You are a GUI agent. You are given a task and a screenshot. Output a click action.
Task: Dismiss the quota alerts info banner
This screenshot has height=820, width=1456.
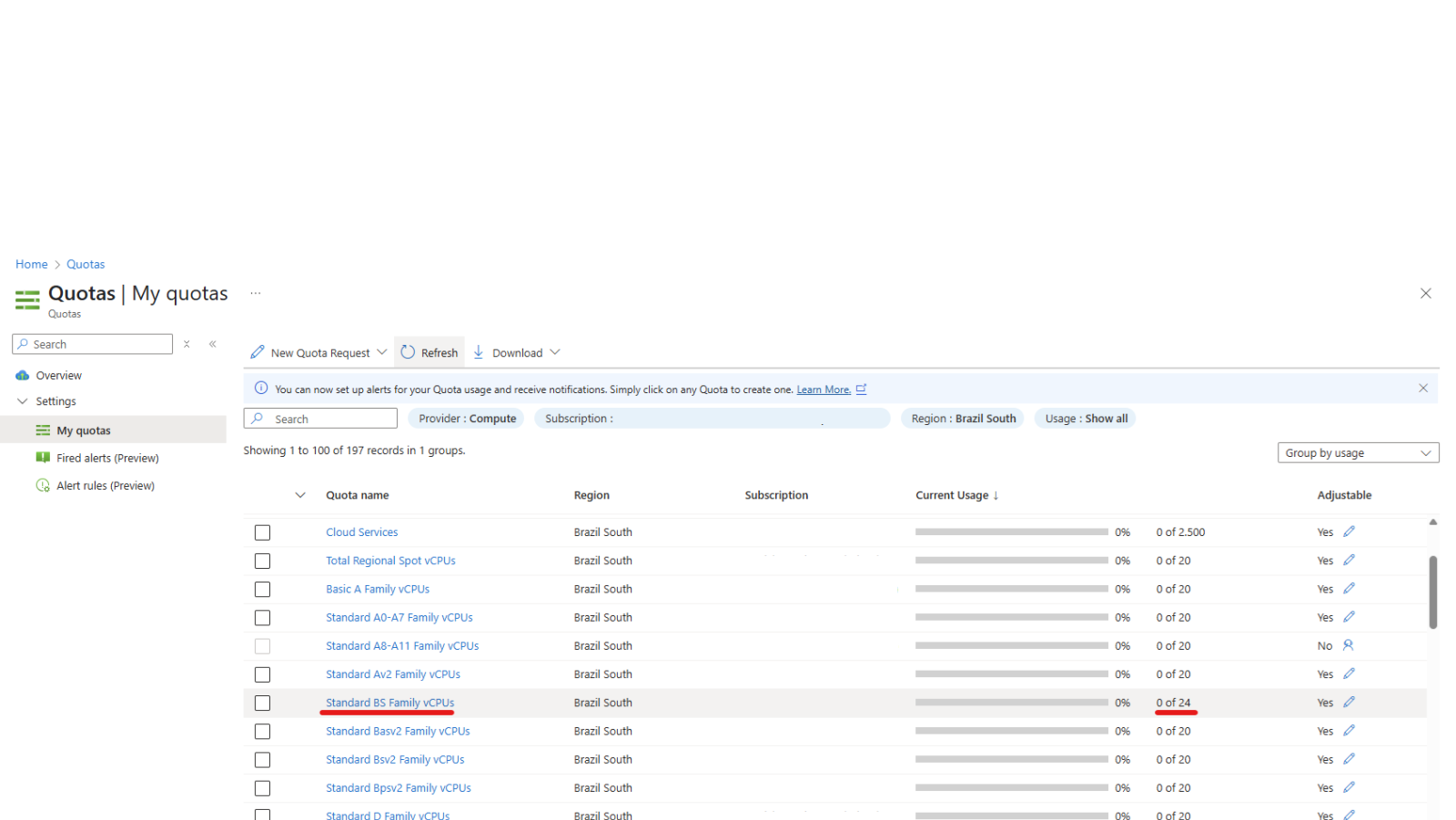(1423, 389)
